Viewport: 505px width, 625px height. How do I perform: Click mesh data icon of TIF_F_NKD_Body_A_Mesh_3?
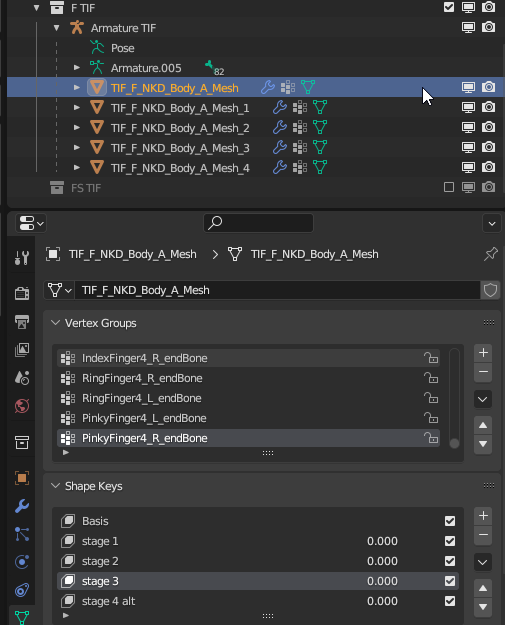[x=320, y=147]
